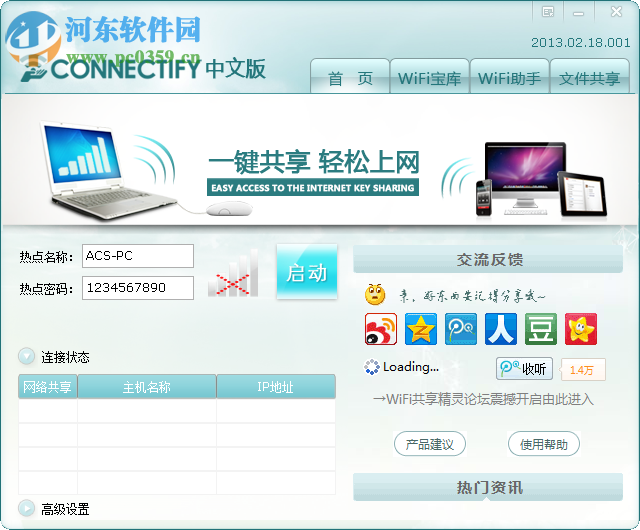Screen dimensions: 640x530
Task: Expand the 高级设置 section
Action: coord(27,508)
